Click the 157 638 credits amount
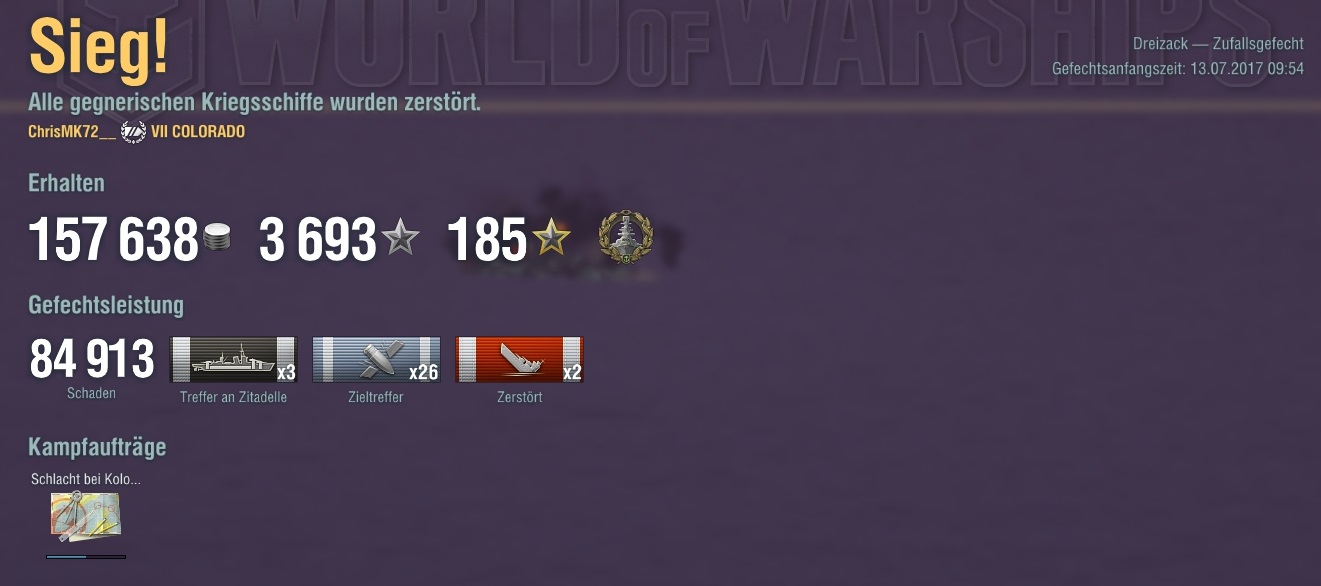Screen dimensions: 1321x586 tap(113, 241)
